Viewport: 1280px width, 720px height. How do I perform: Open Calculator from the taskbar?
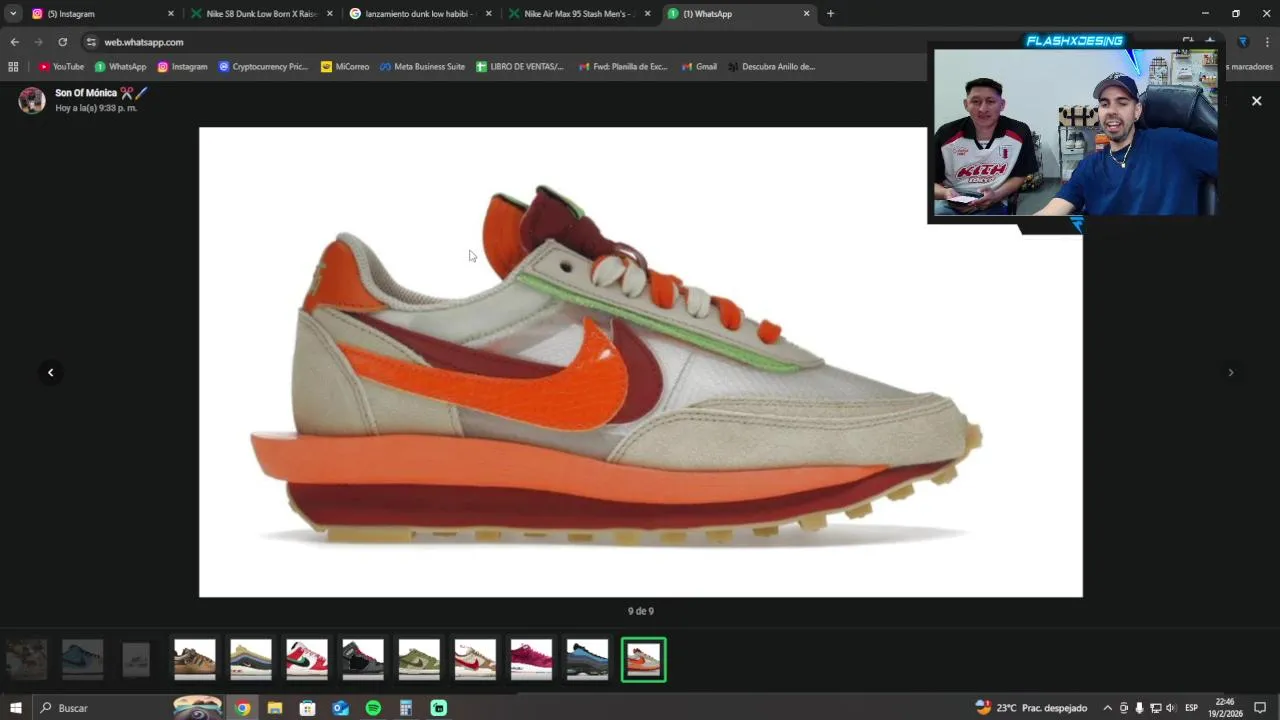point(406,708)
